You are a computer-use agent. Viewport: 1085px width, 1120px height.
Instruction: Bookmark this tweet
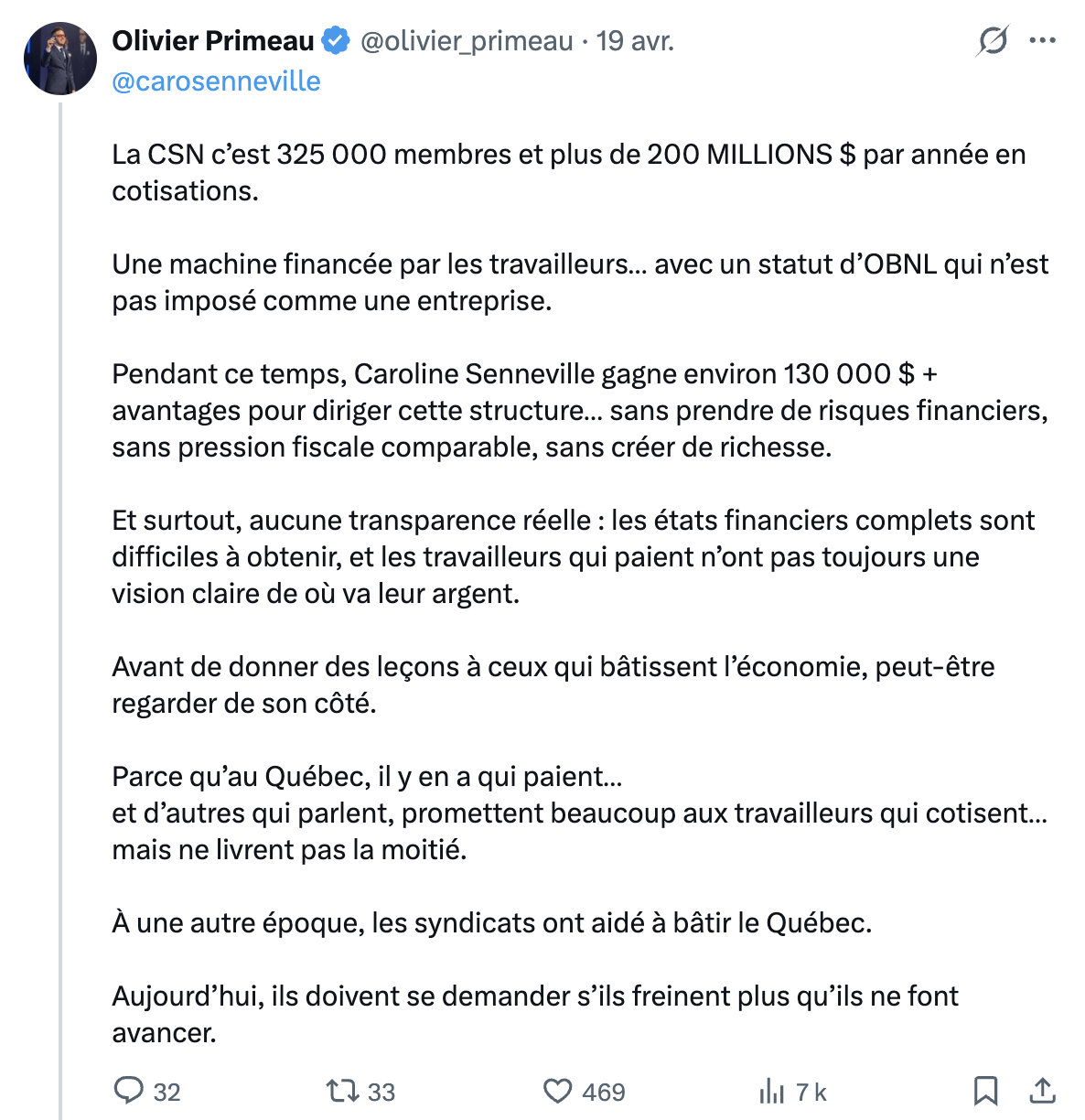(985, 1091)
